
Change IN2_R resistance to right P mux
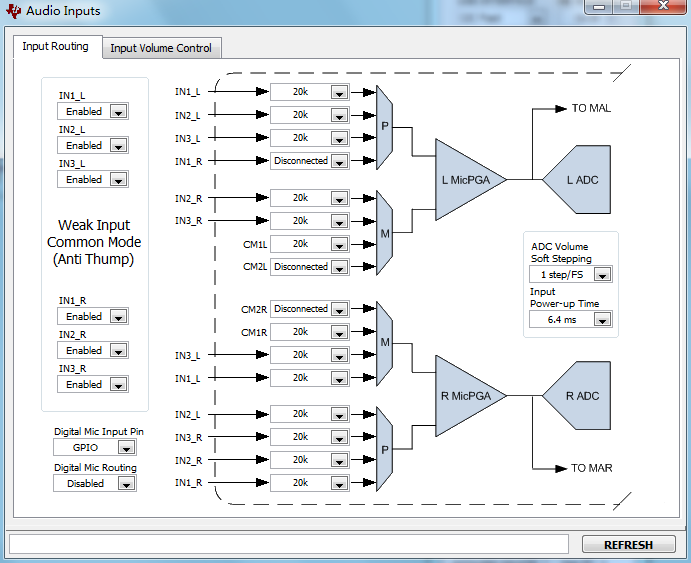click(x=310, y=459)
